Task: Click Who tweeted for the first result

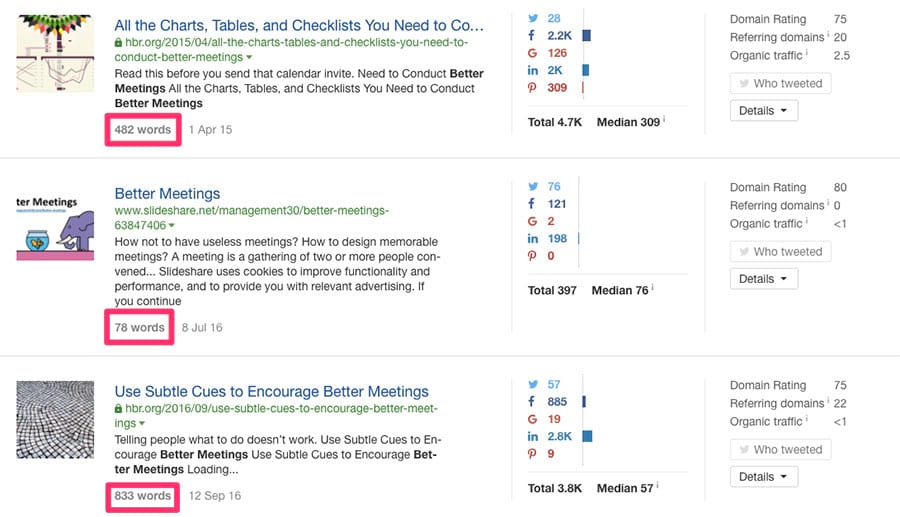Action: [781, 84]
